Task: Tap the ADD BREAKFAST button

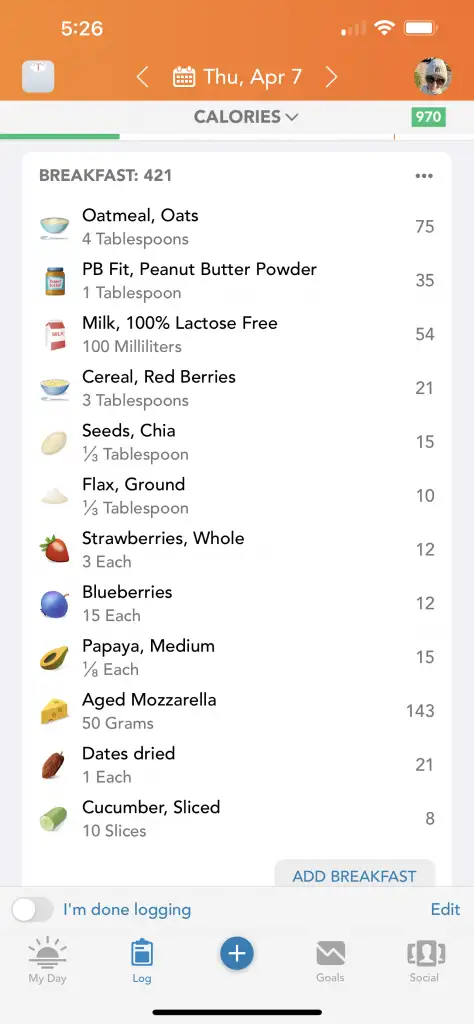Action: point(355,874)
